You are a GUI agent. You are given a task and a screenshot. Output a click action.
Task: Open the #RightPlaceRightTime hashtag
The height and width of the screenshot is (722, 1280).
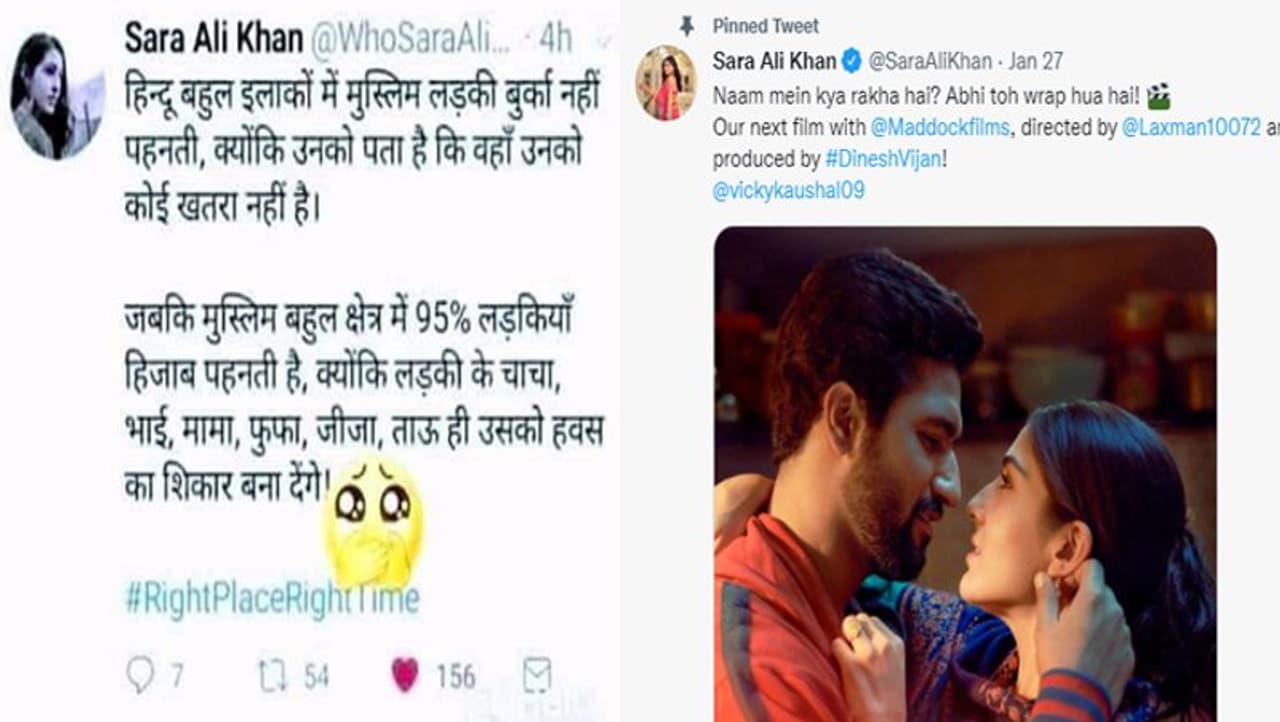[x=272, y=598]
